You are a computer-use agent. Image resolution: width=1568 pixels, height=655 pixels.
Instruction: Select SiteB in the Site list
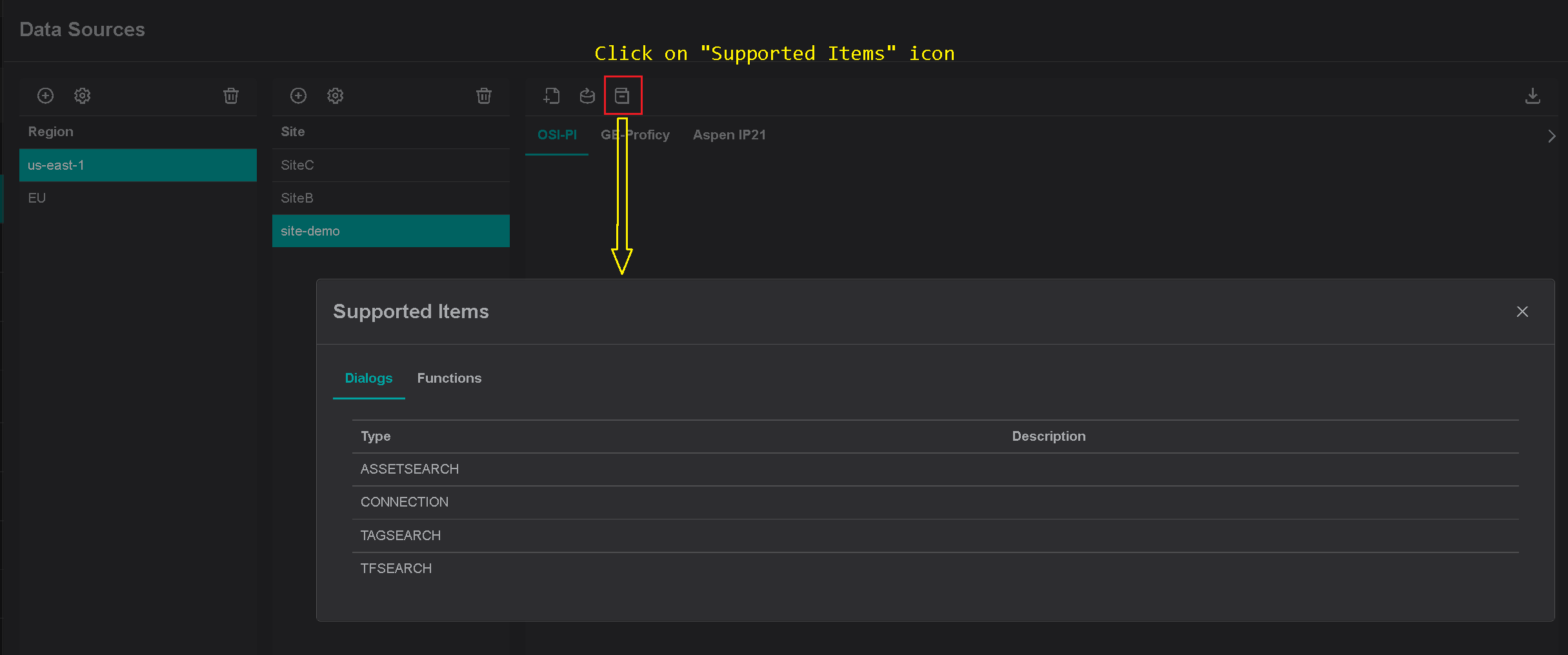(391, 198)
